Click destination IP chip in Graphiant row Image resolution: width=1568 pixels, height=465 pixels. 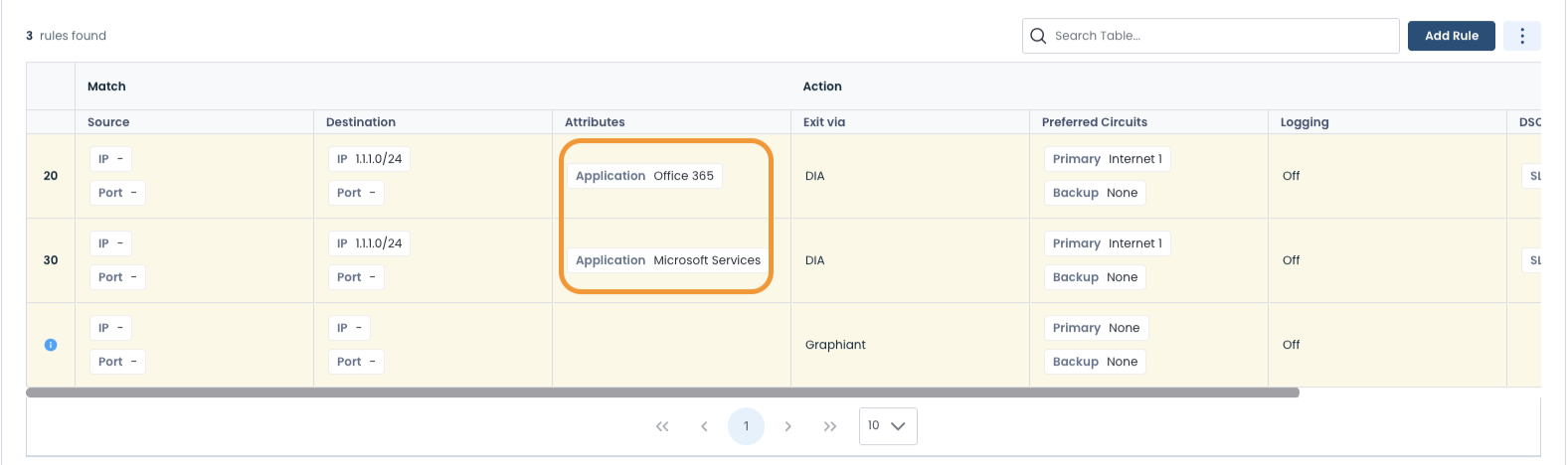tap(349, 328)
